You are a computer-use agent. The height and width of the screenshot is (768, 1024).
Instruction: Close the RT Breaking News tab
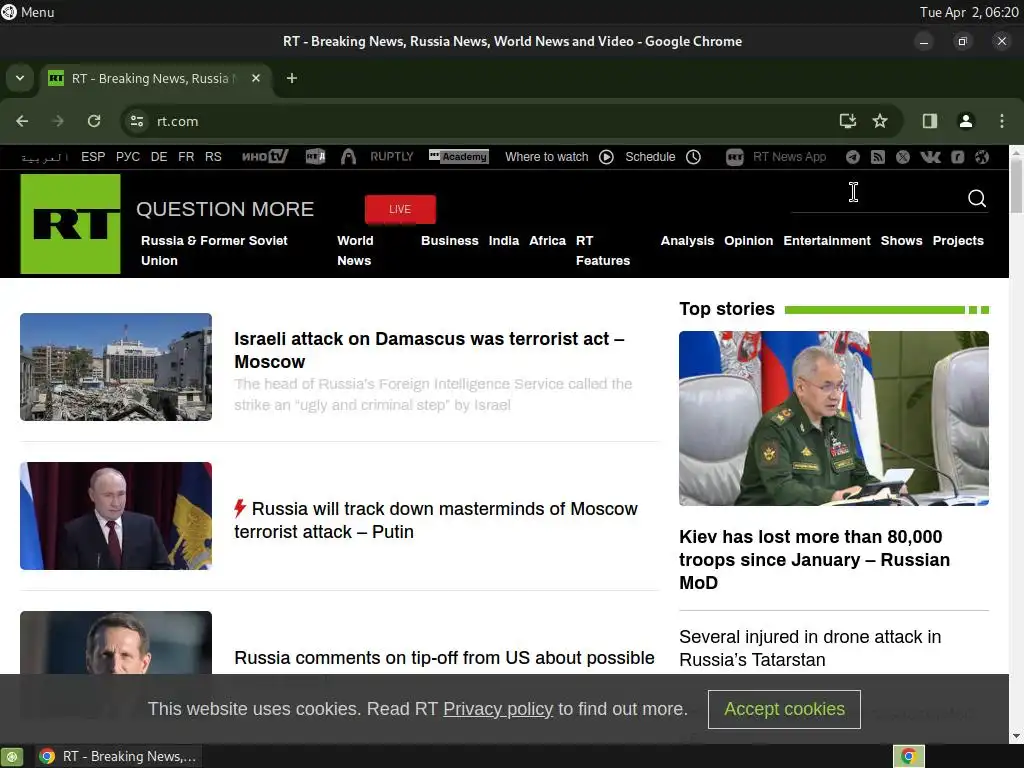[256, 78]
